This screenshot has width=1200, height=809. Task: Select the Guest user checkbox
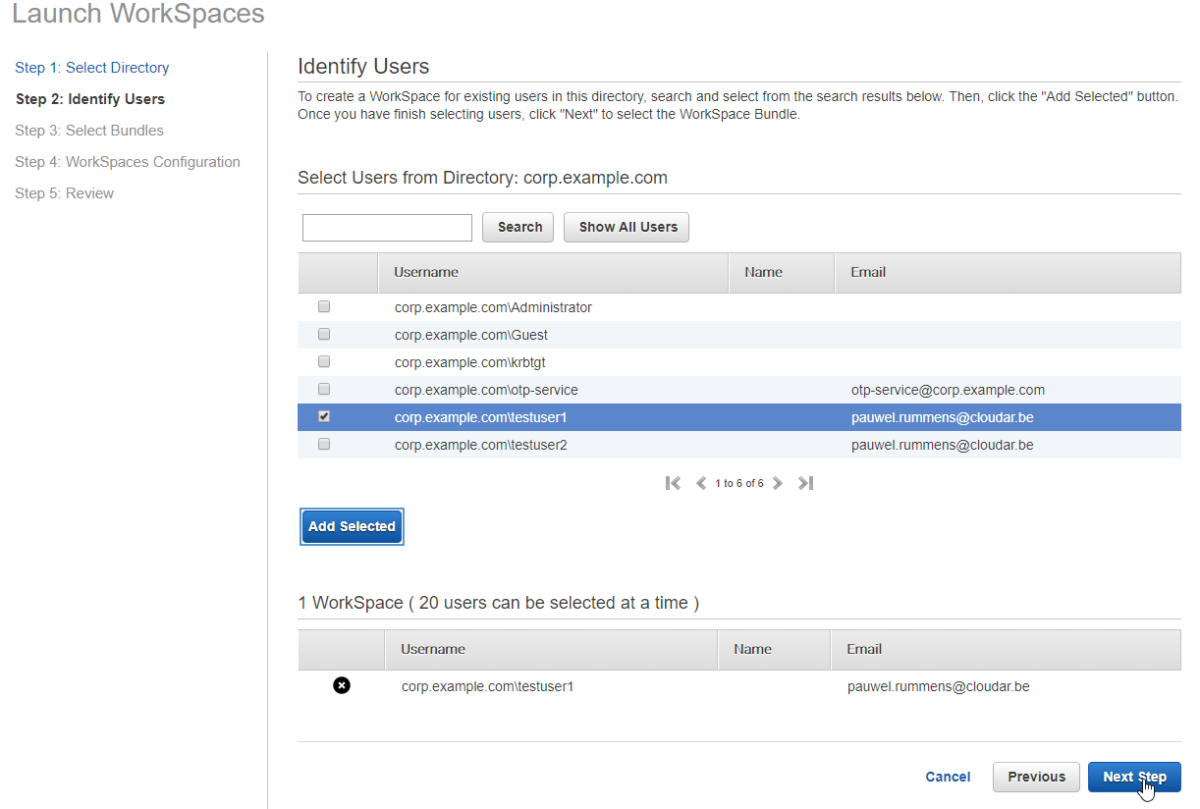point(323,334)
